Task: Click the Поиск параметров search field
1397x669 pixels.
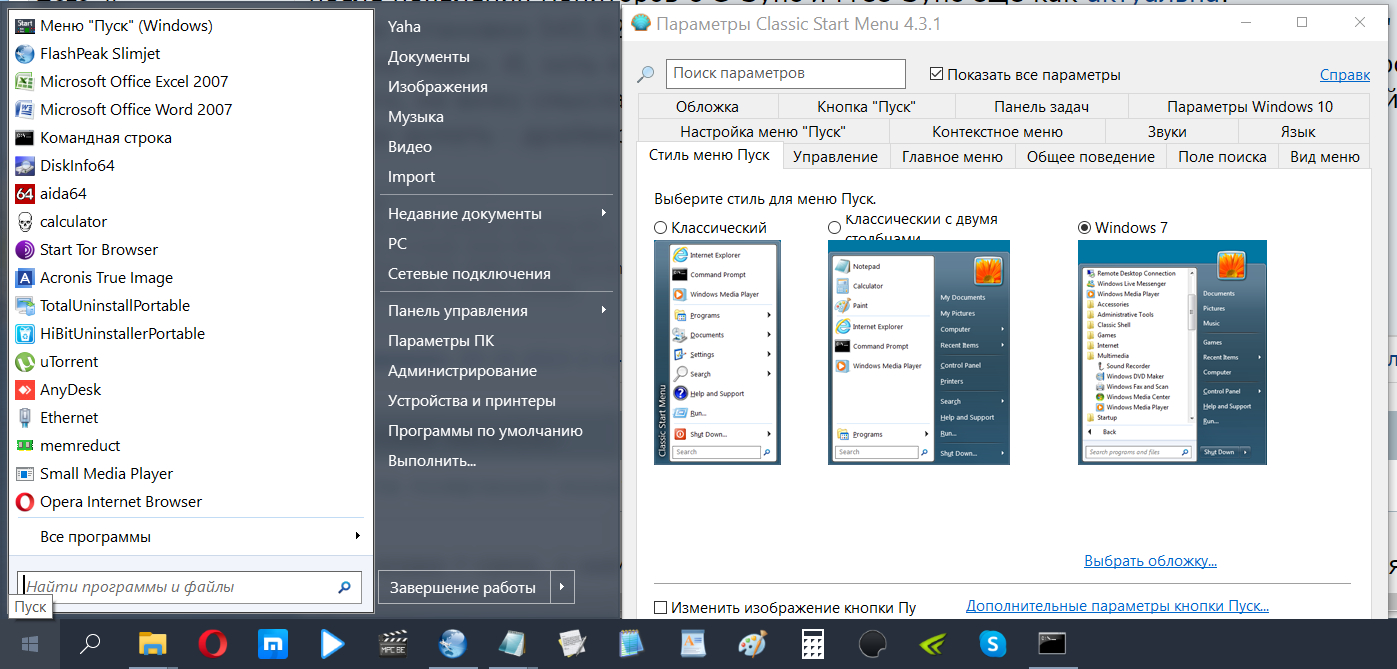Action: (785, 74)
